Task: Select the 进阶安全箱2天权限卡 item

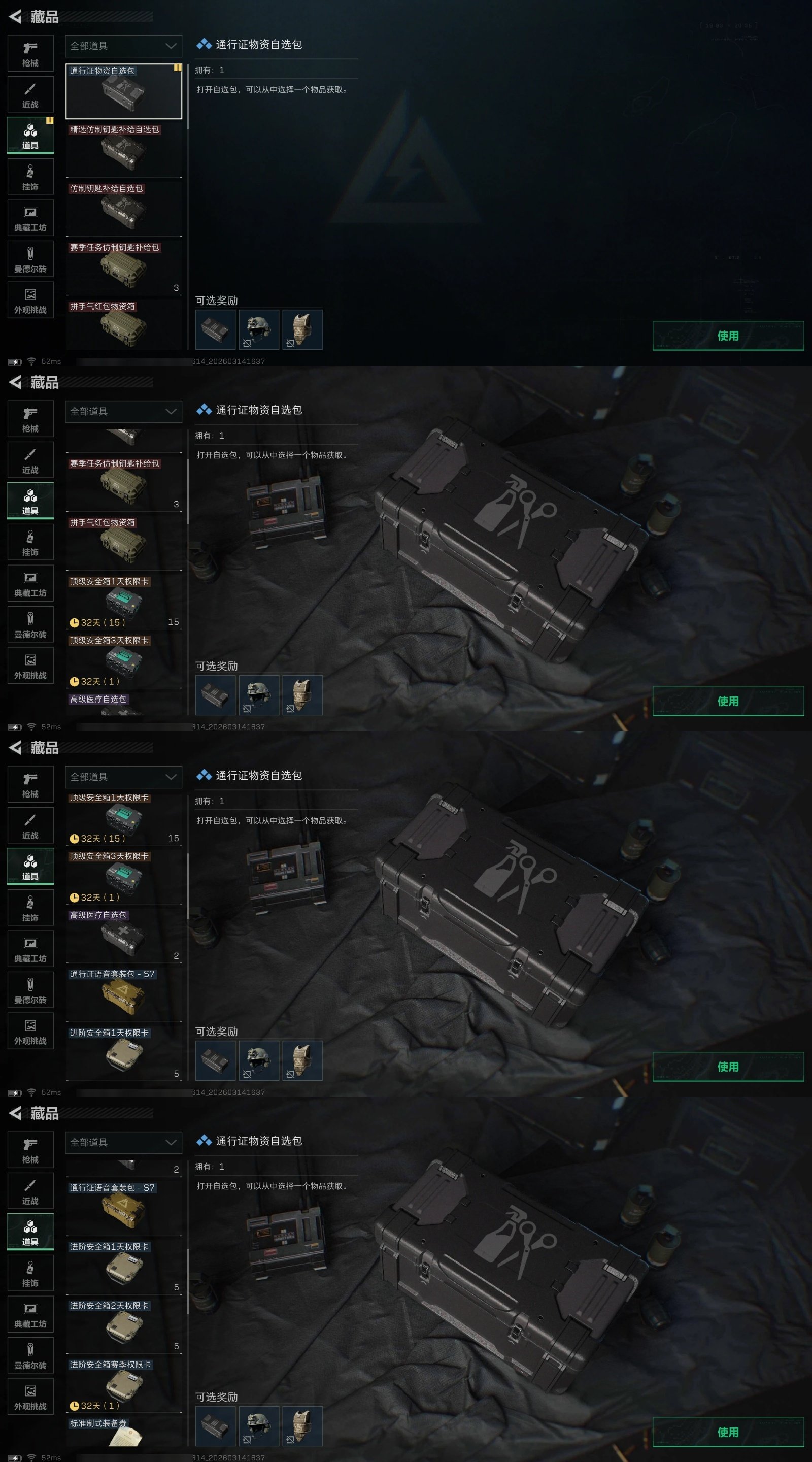Action: click(124, 1326)
